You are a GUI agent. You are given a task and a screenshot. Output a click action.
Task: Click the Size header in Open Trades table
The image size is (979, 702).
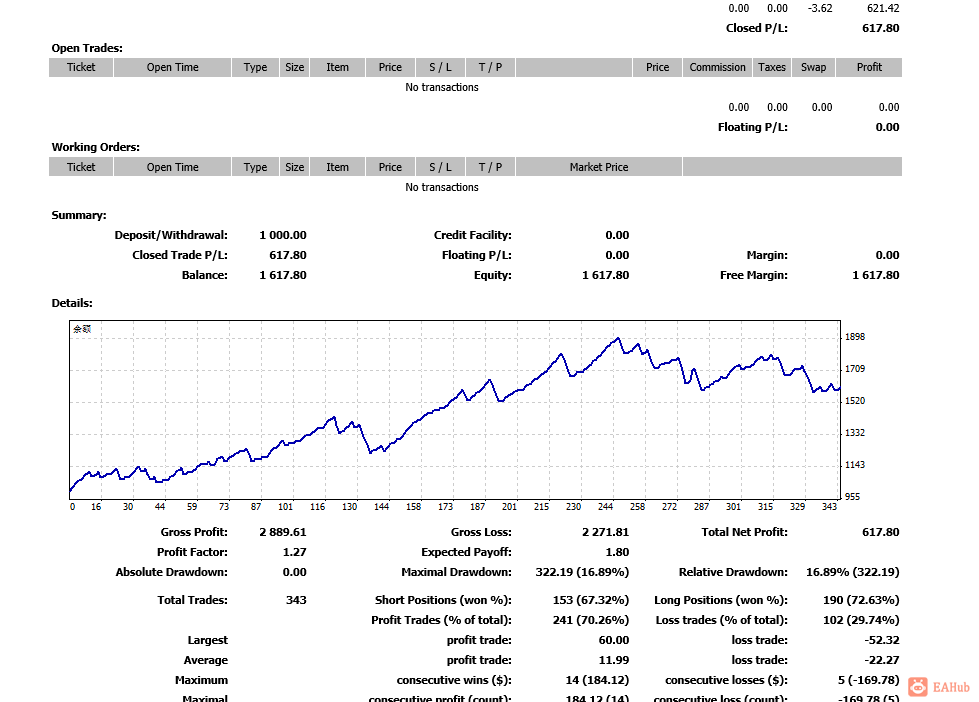coord(295,67)
